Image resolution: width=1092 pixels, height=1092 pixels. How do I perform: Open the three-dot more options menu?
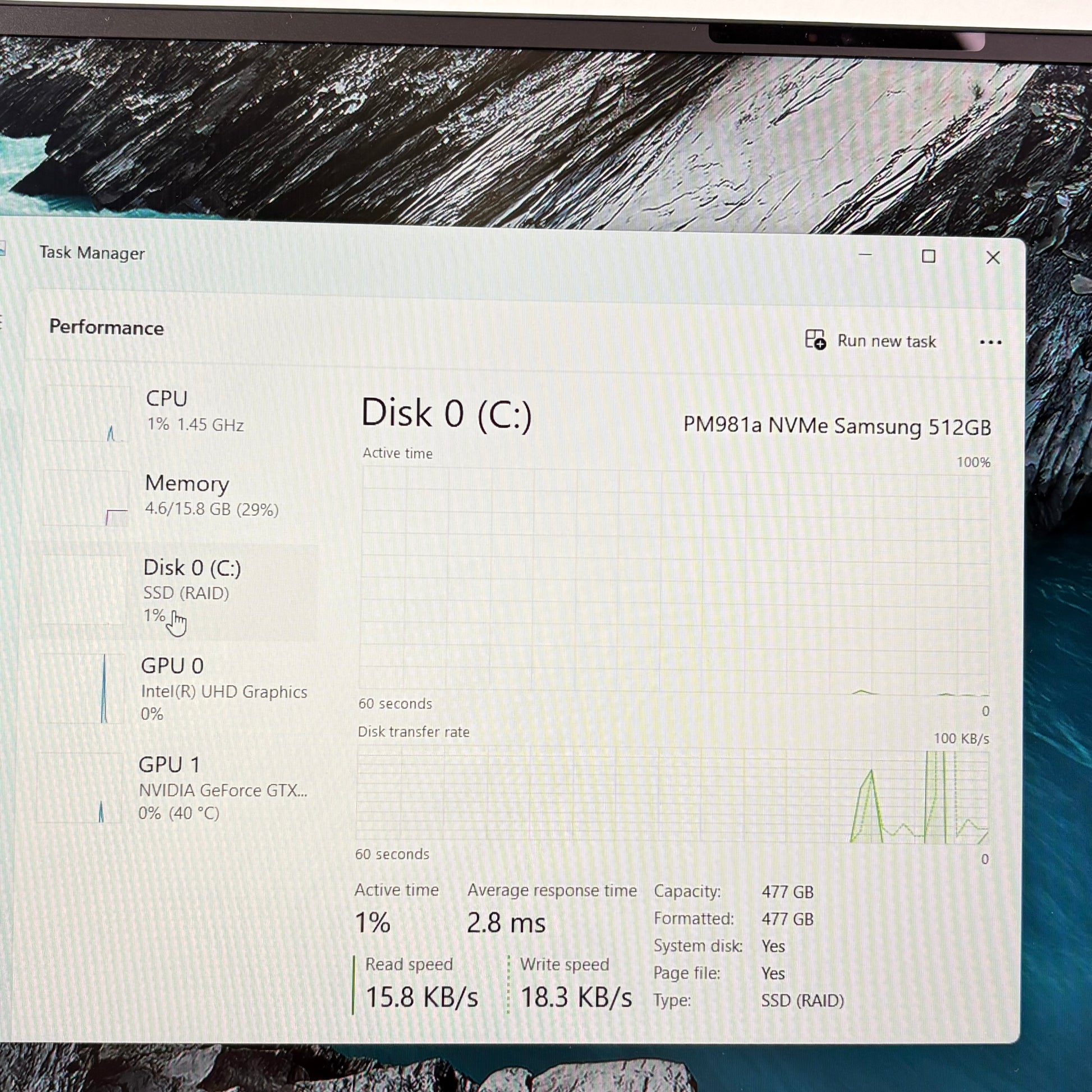click(x=990, y=342)
